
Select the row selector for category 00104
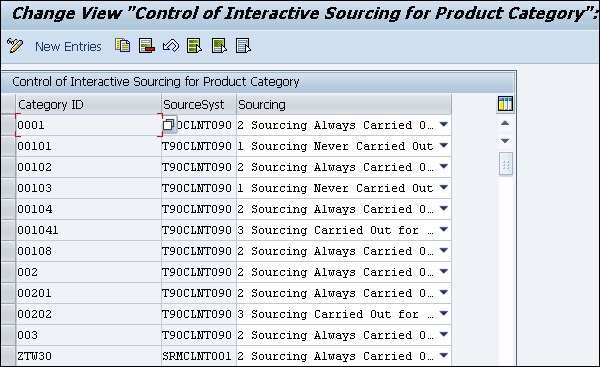click(8, 209)
